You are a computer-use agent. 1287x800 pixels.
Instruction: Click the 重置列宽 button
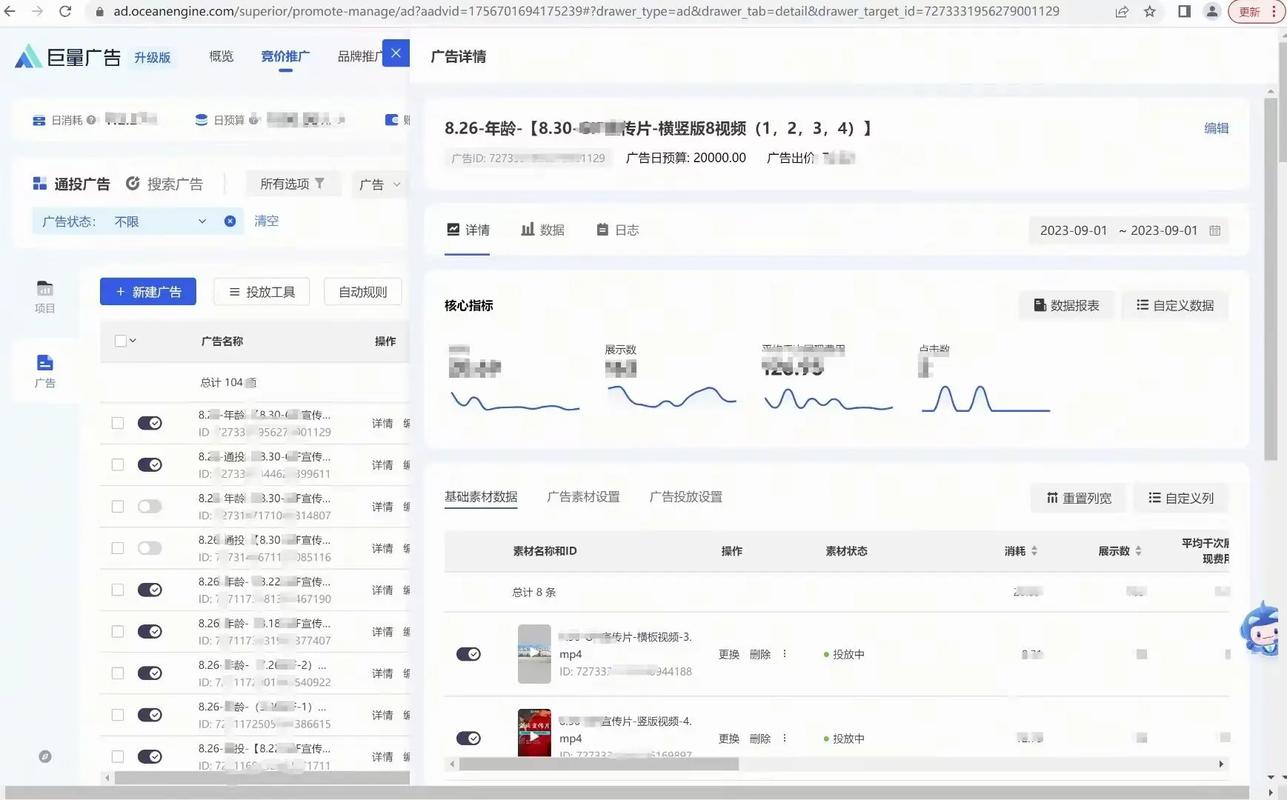(x=1078, y=498)
